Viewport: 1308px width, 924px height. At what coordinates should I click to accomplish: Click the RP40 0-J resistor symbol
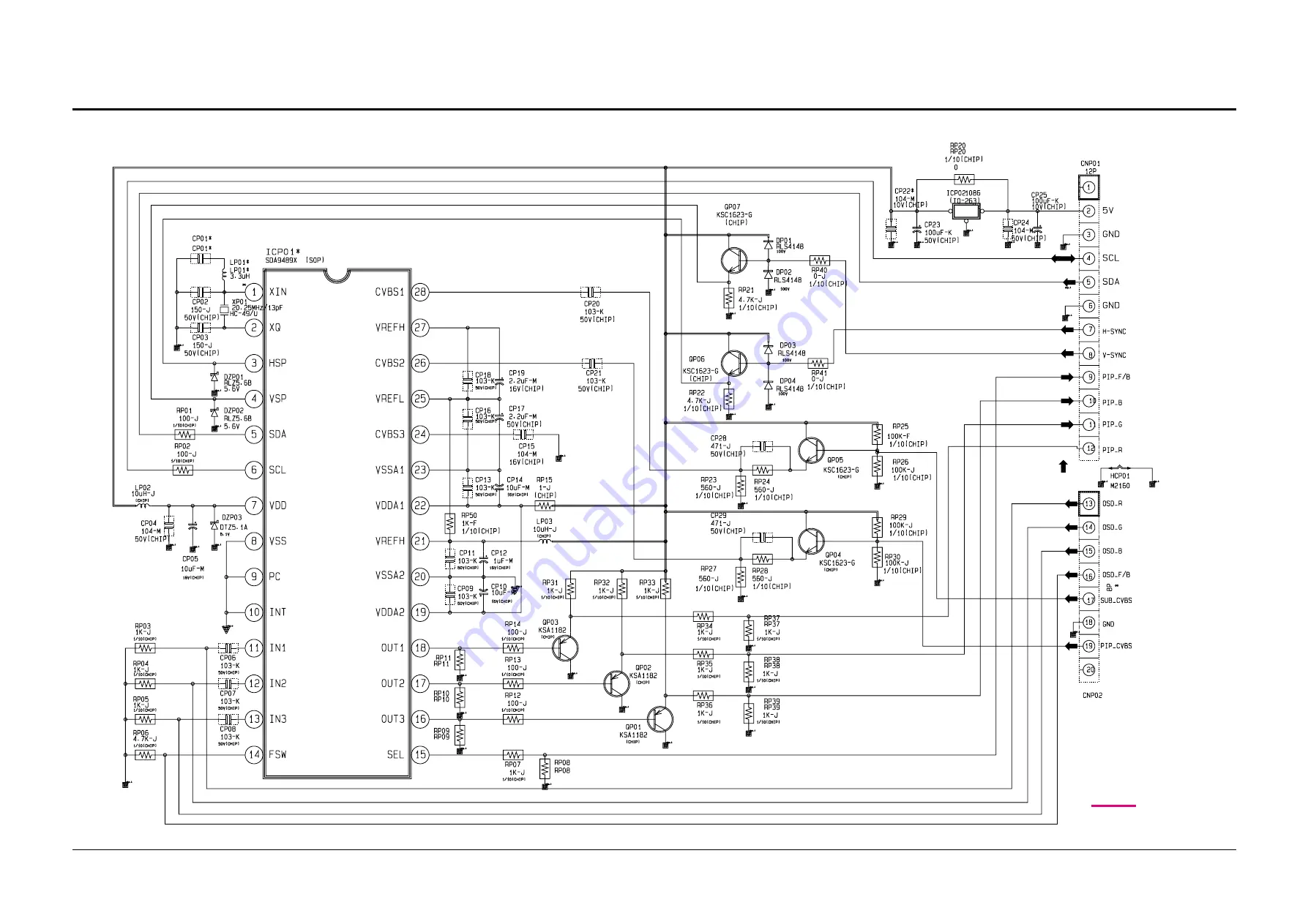coord(819,260)
